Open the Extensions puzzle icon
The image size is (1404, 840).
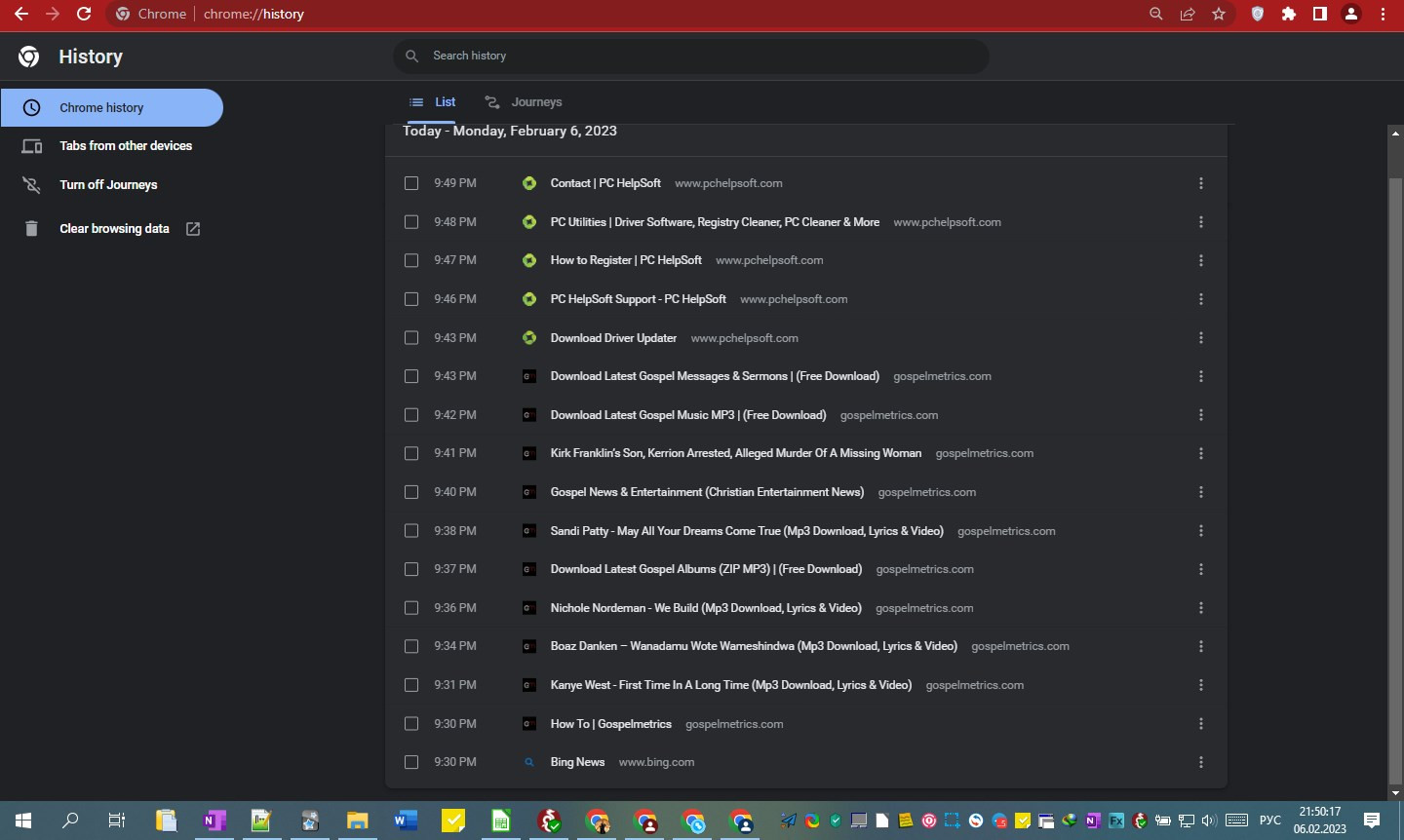click(x=1289, y=14)
